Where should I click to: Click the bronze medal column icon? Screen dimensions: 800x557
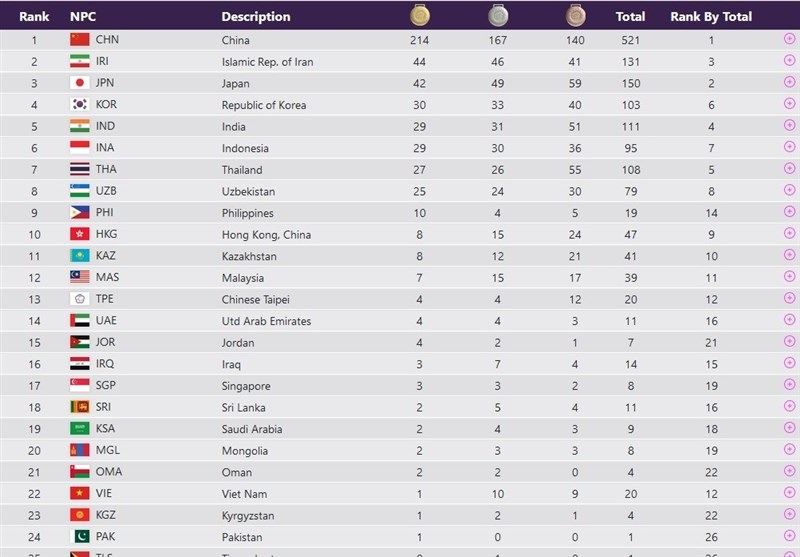(575, 15)
